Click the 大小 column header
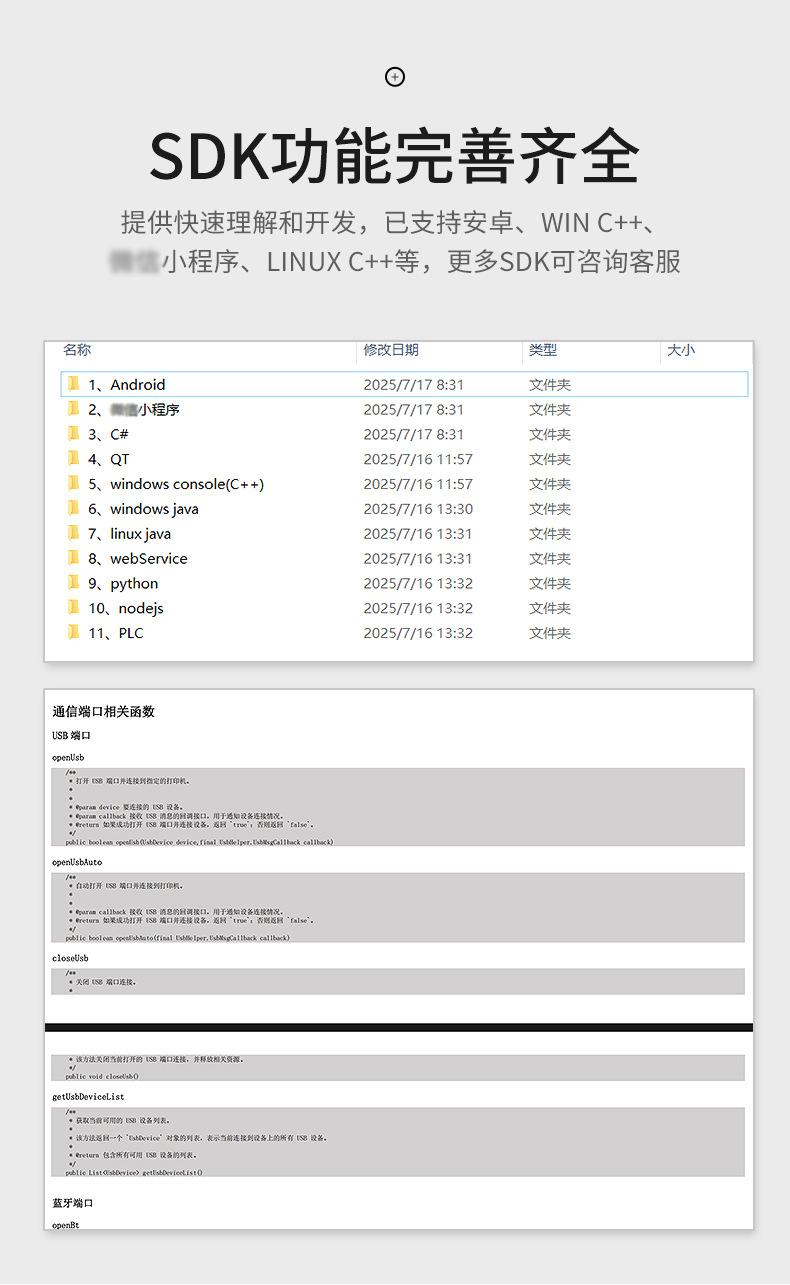This screenshot has width=790, height=1285. tap(681, 350)
